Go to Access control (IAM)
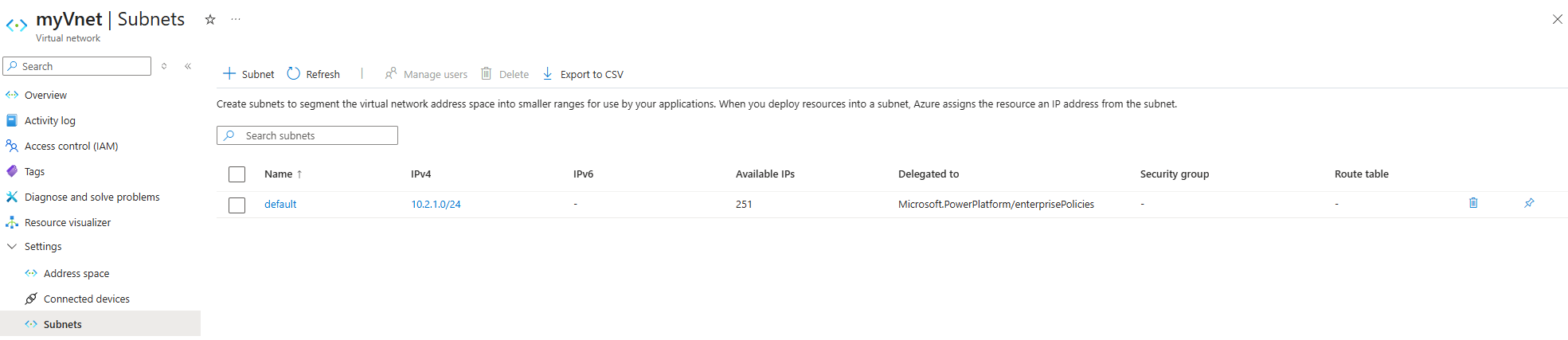 pyautogui.click(x=71, y=147)
